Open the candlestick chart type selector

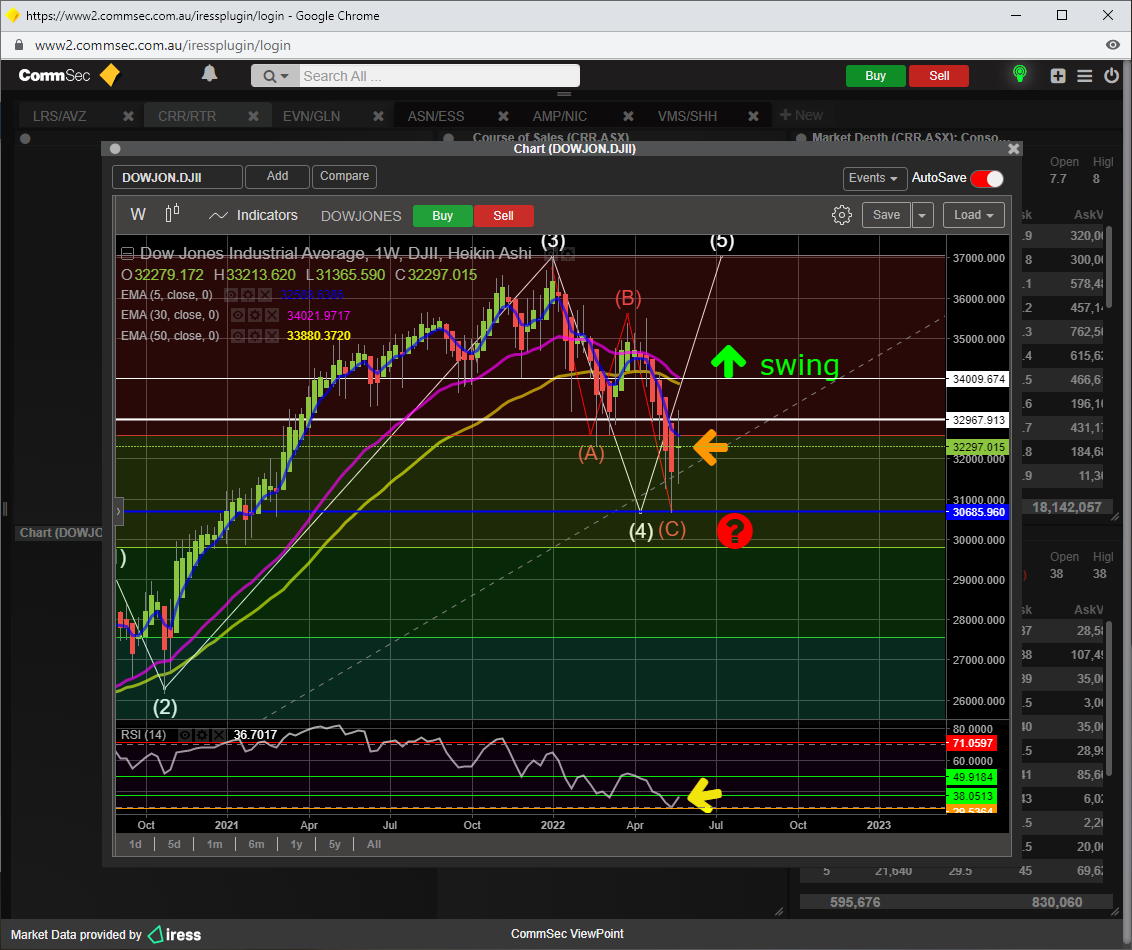point(173,214)
